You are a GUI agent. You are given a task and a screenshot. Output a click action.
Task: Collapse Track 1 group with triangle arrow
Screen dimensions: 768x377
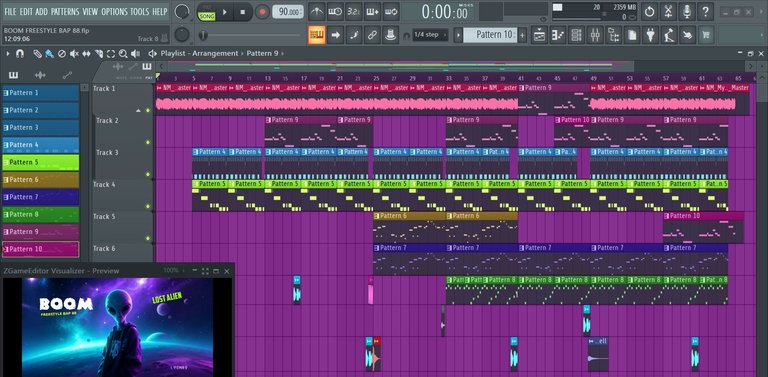[138, 111]
